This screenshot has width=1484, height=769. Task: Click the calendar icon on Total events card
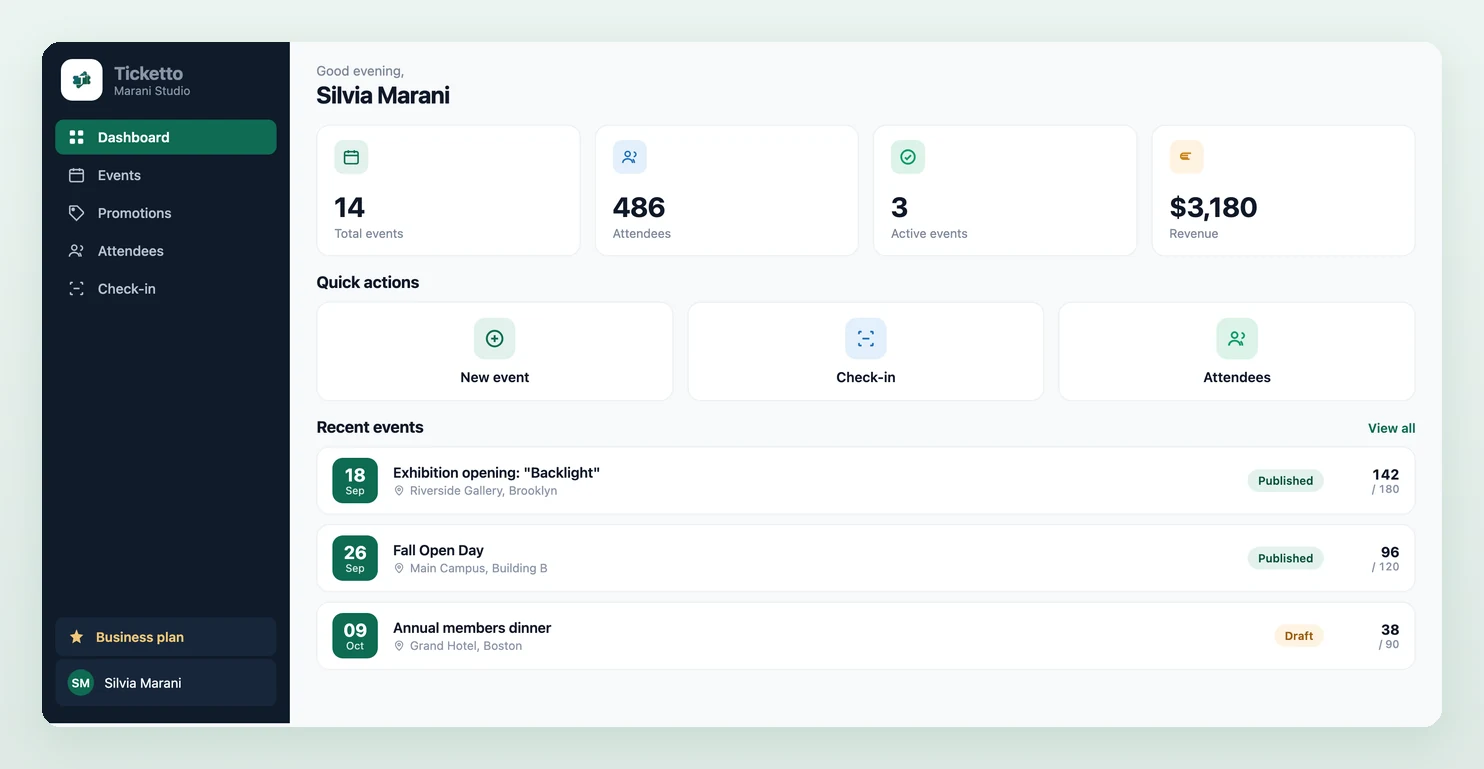[351, 157]
